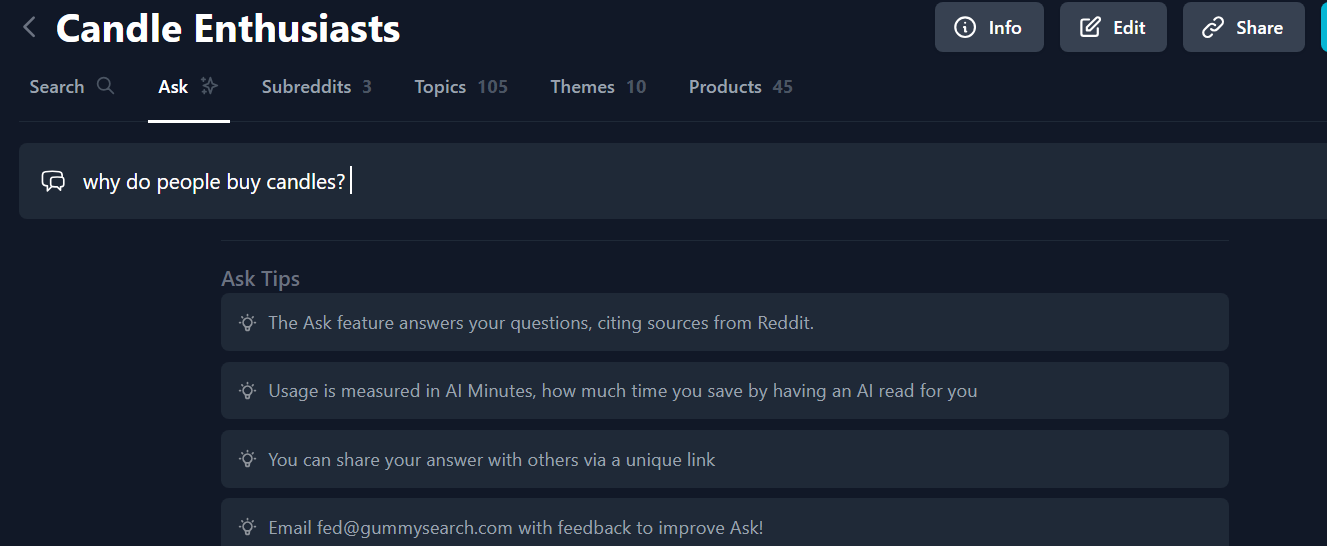The height and width of the screenshot is (546, 1327).
Task: Click the Share button
Action: (1244, 27)
